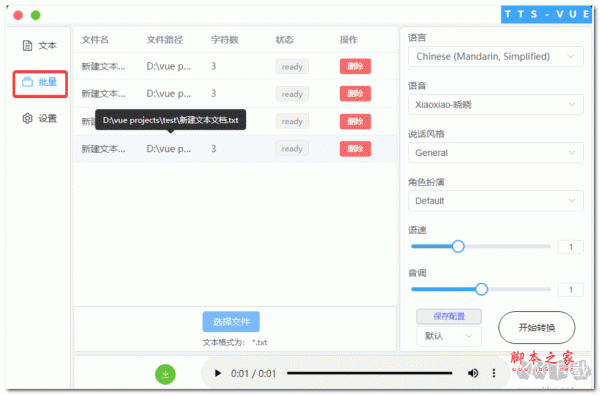This screenshot has width=600, height=395.
Task: Click the green download button
Action: [x=165, y=374]
